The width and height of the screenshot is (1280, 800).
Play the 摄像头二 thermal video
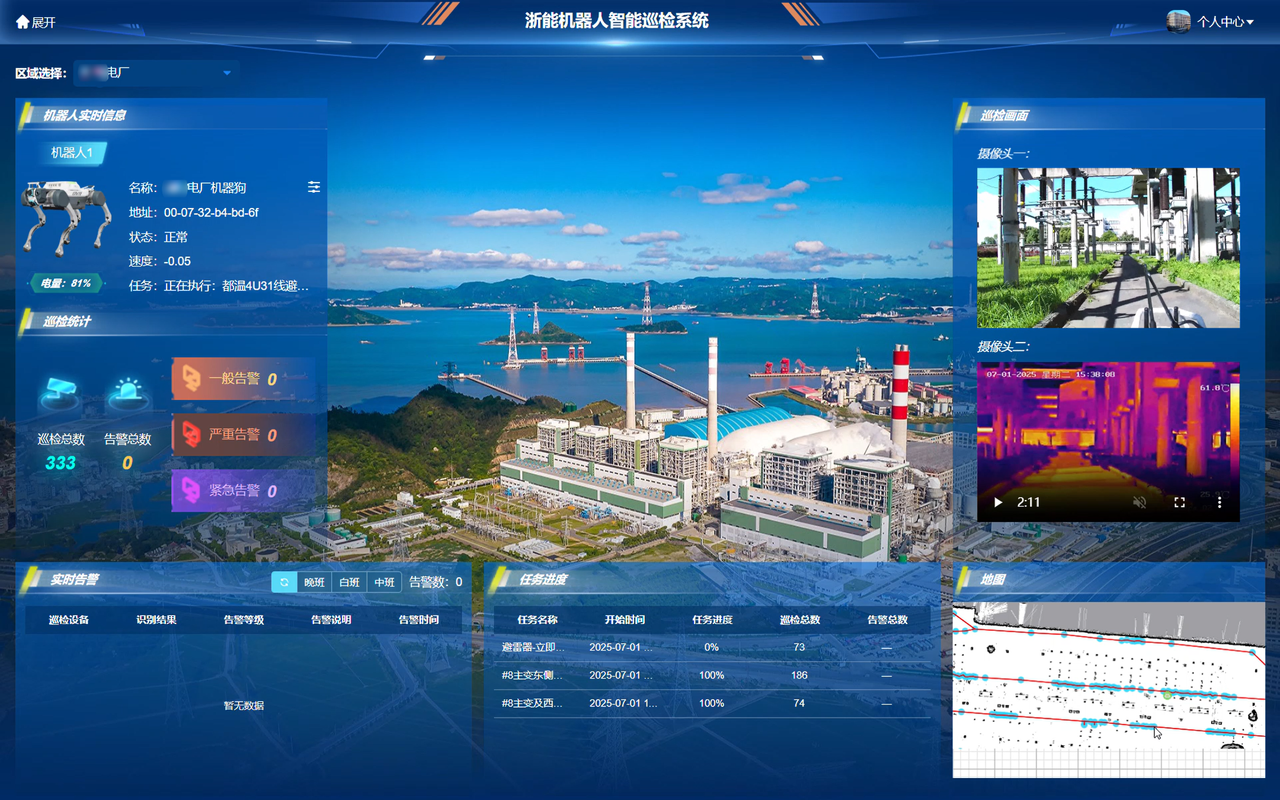click(x=998, y=502)
